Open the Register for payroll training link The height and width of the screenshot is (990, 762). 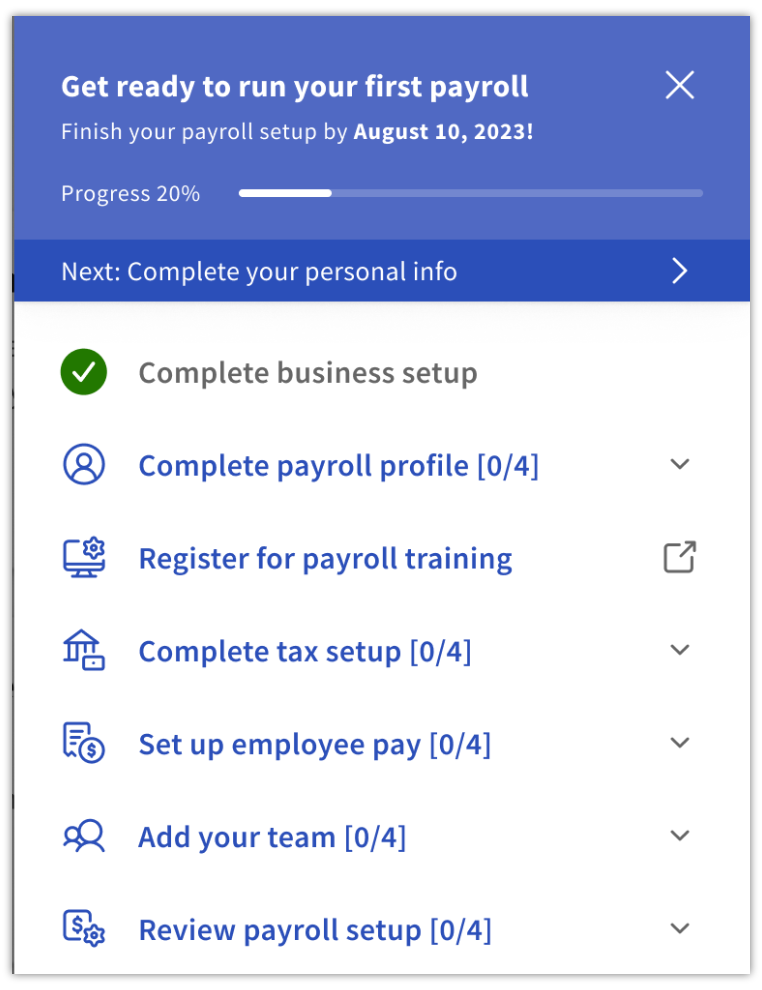(325, 557)
